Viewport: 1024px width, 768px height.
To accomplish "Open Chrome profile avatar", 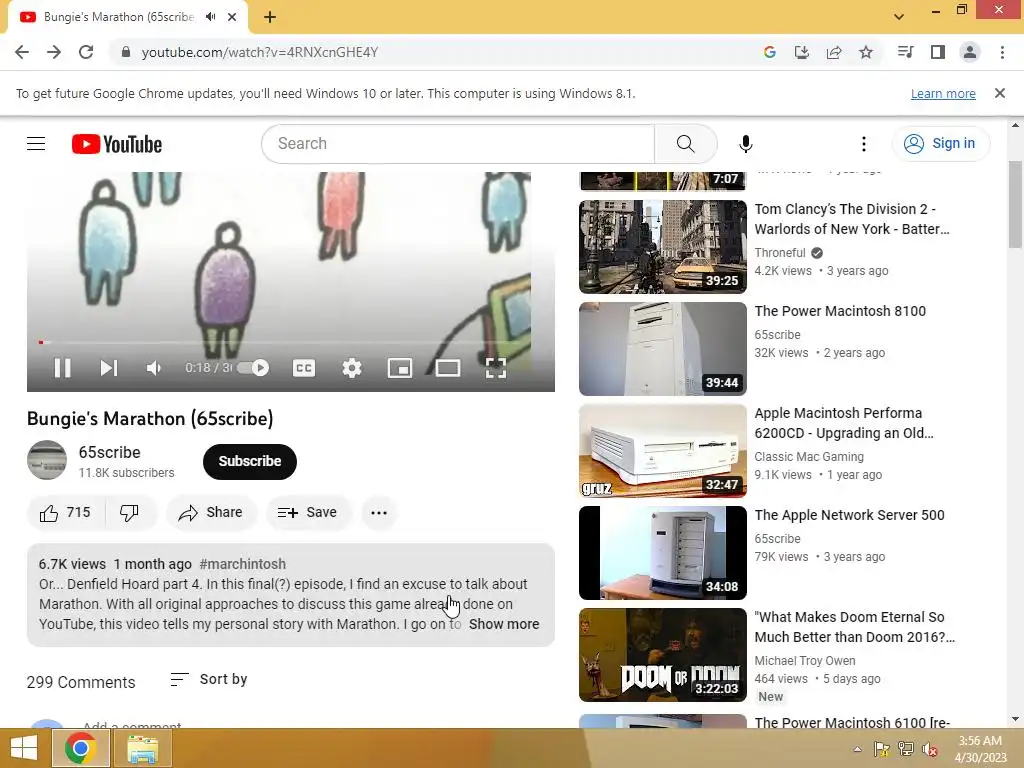I will tap(970, 52).
